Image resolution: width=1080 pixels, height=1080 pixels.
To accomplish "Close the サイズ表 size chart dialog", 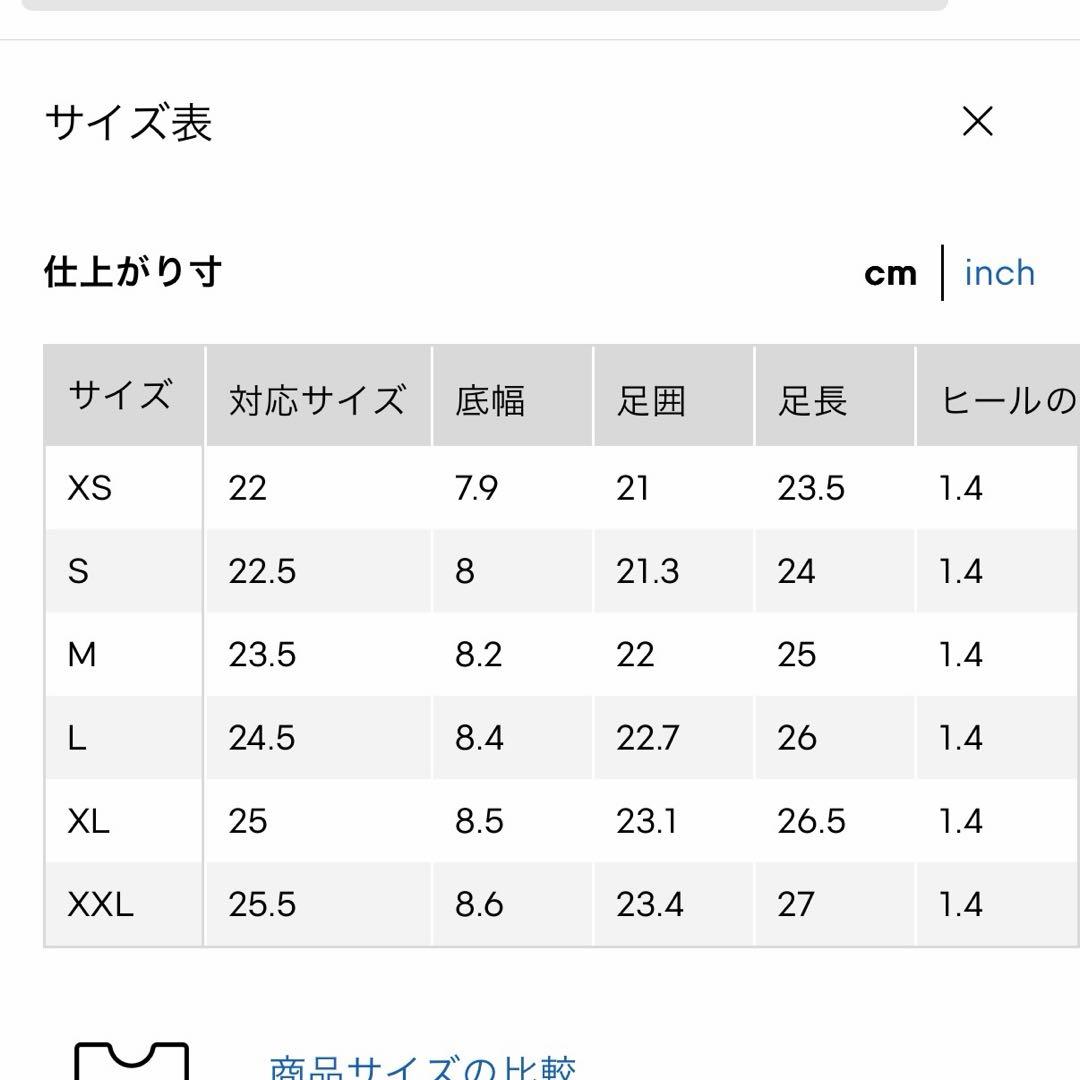I will point(977,121).
